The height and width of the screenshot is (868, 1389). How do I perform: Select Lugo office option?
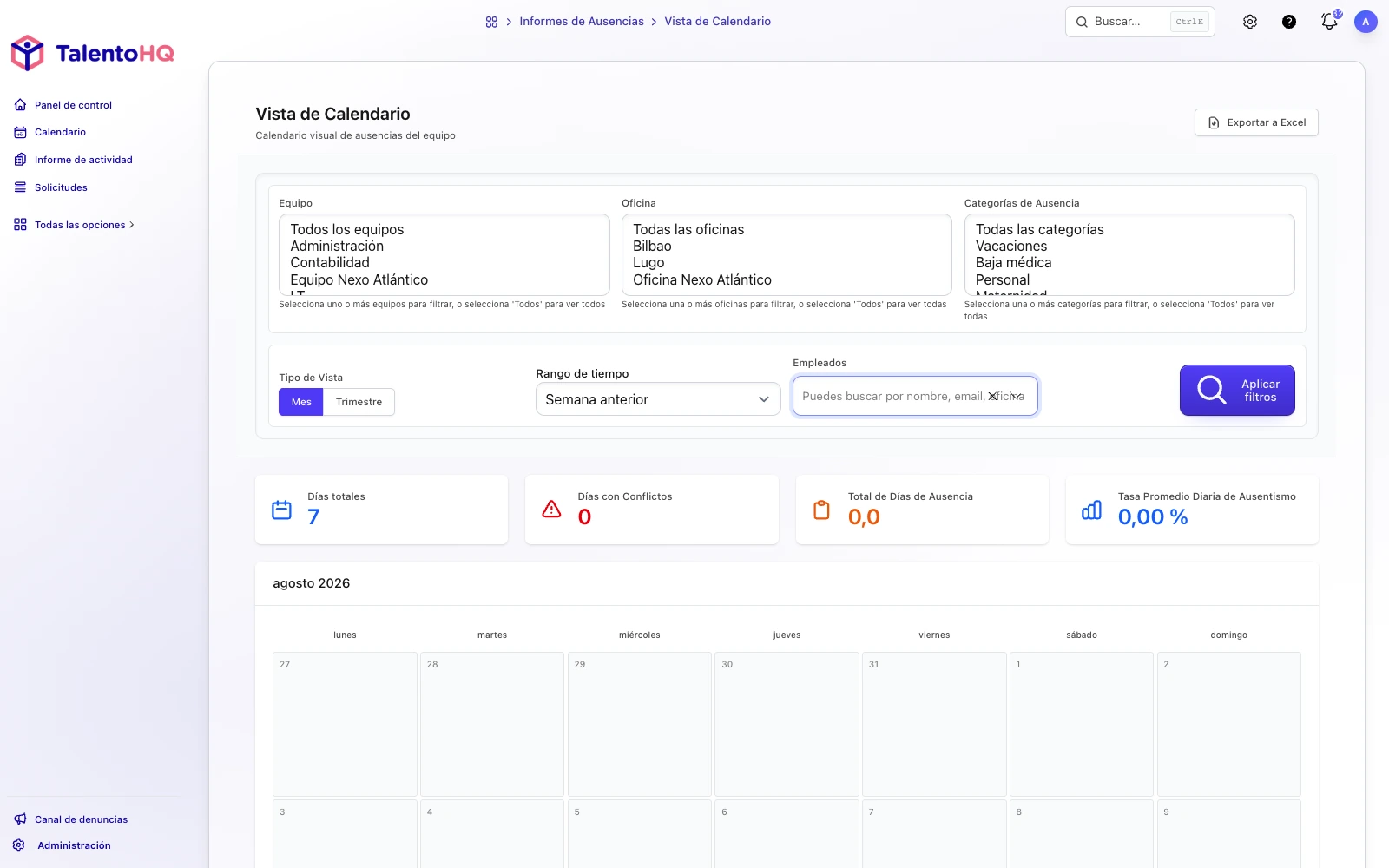[x=787, y=263]
